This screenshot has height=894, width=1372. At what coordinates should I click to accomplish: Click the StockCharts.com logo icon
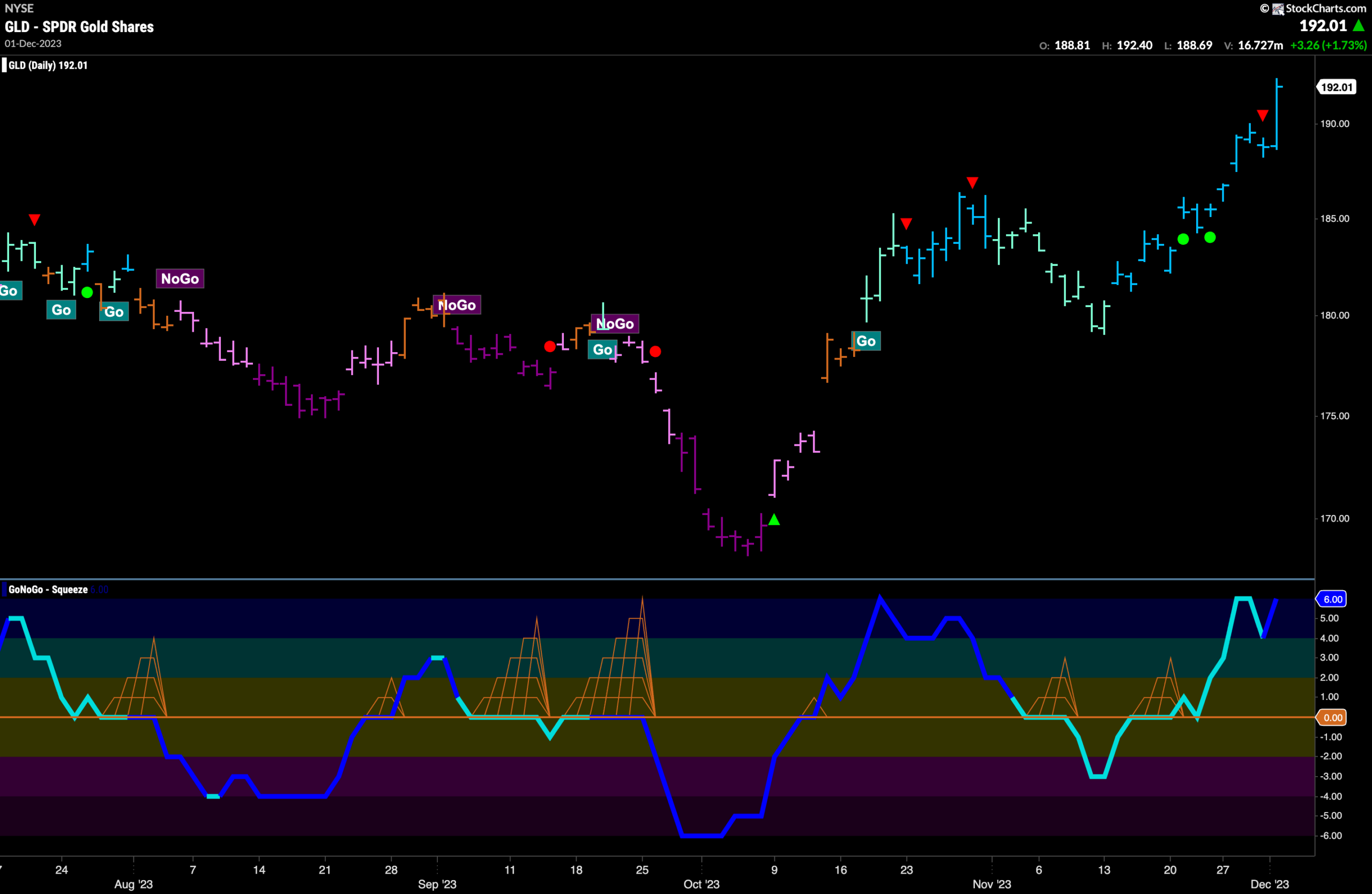coord(1278,9)
